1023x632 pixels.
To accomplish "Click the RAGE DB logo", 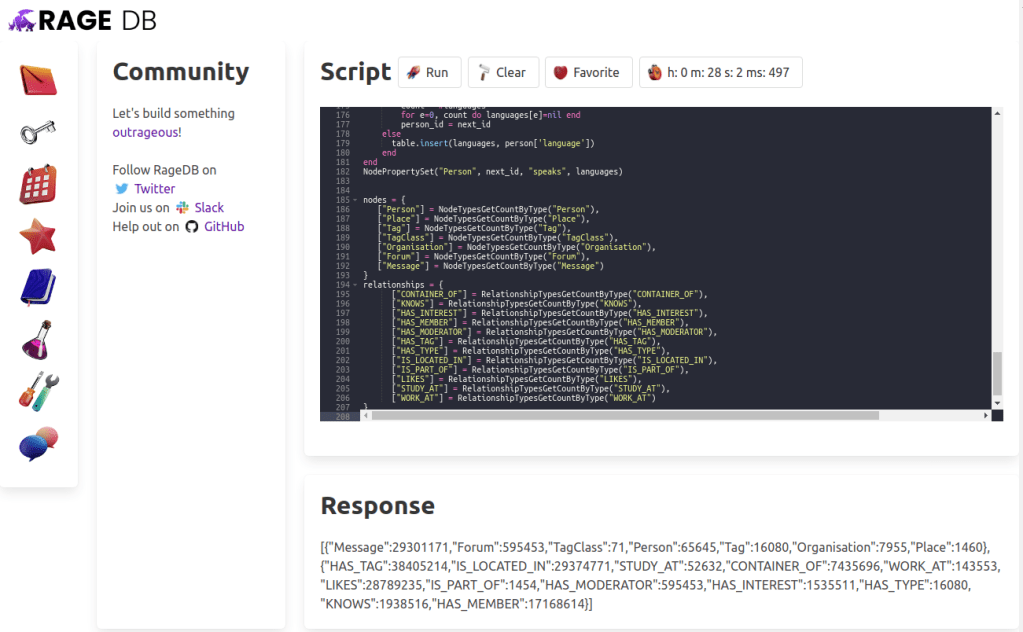I will coord(82,20).
